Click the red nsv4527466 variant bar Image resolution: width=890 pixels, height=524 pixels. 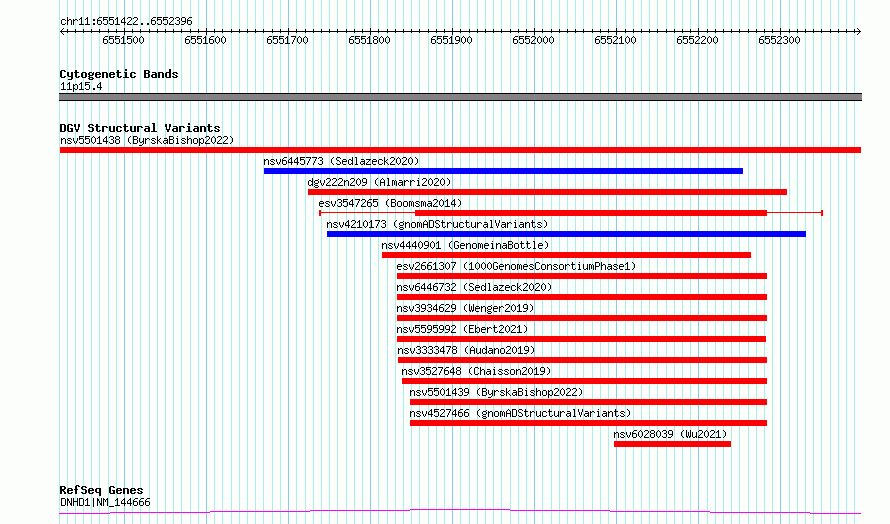[589, 423]
